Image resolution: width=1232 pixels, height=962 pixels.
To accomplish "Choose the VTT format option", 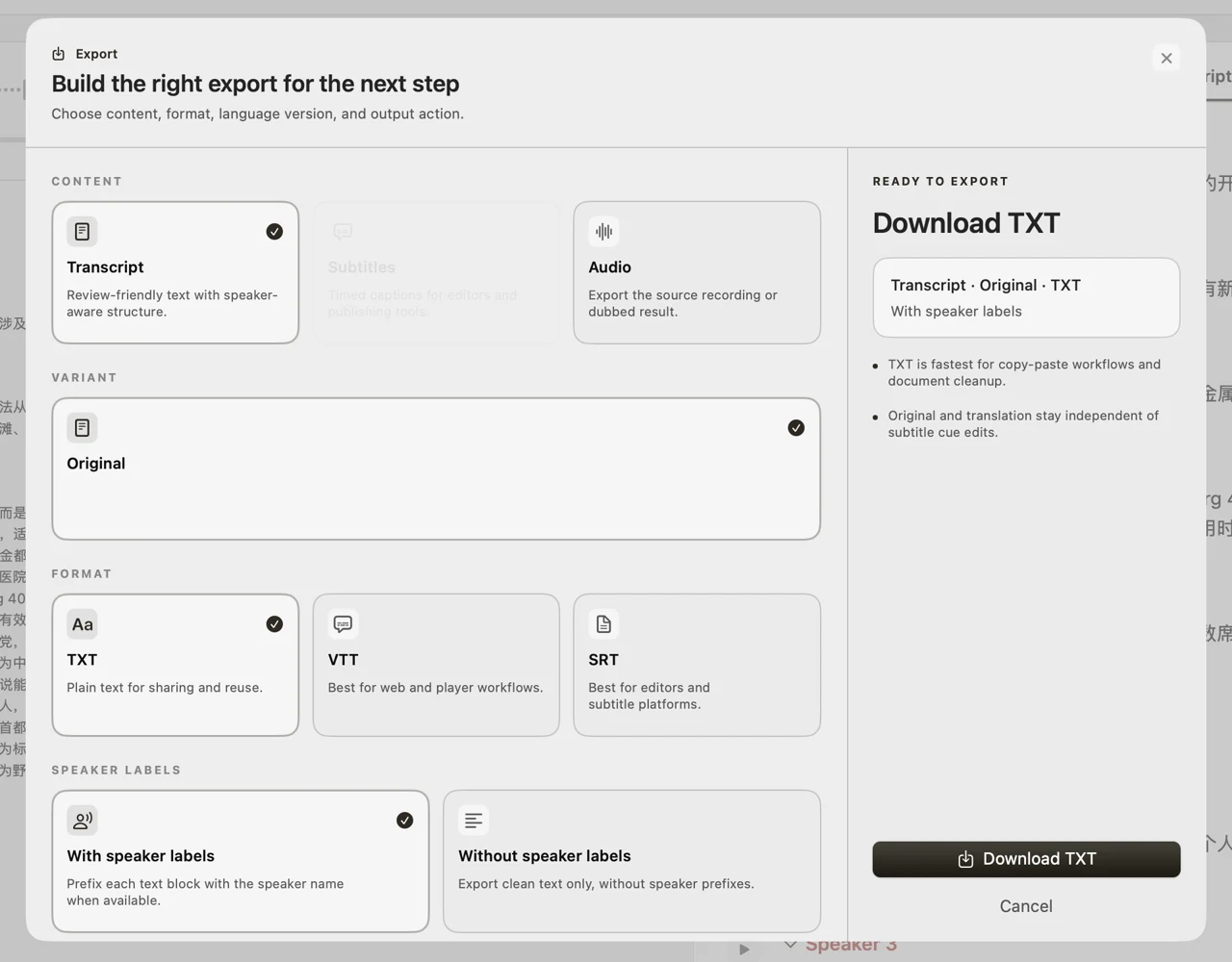I will [x=436, y=665].
